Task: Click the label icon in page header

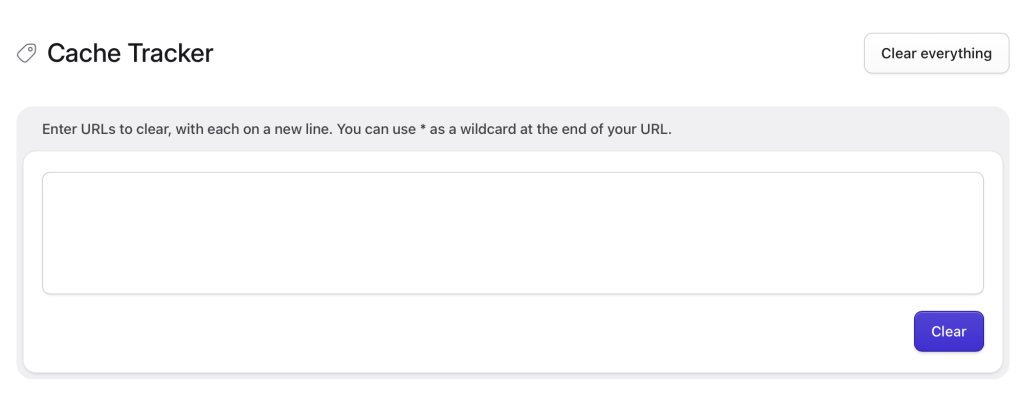Action: coord(27,53)
